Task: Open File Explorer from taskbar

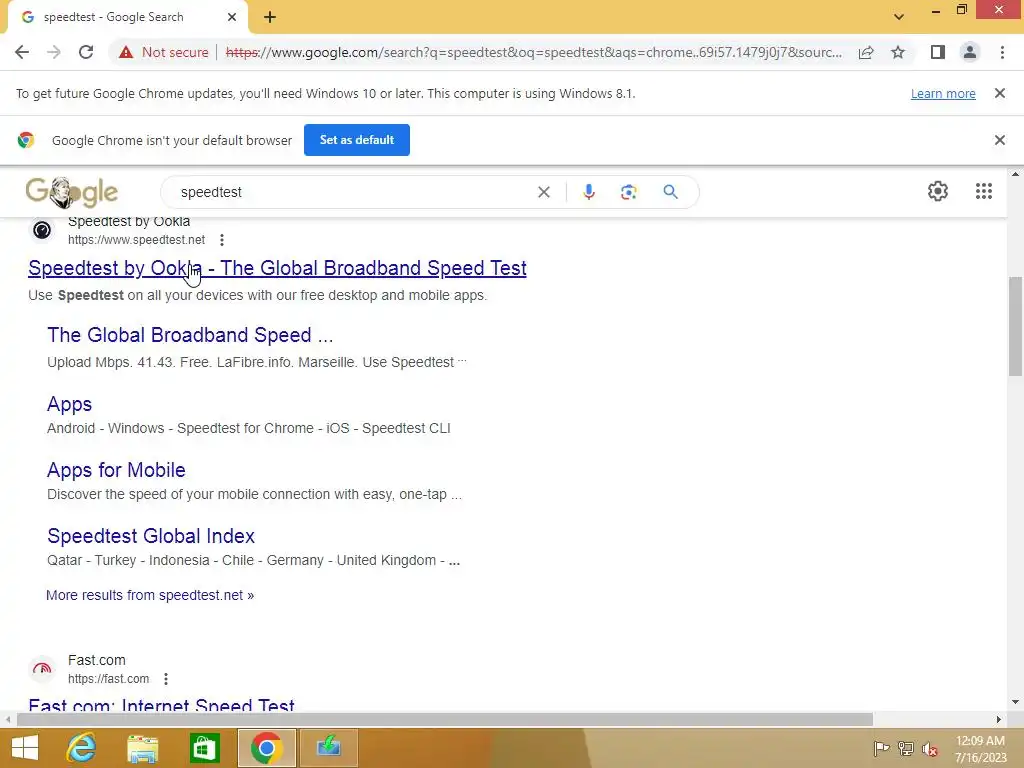Action: [x=143, y=748]
